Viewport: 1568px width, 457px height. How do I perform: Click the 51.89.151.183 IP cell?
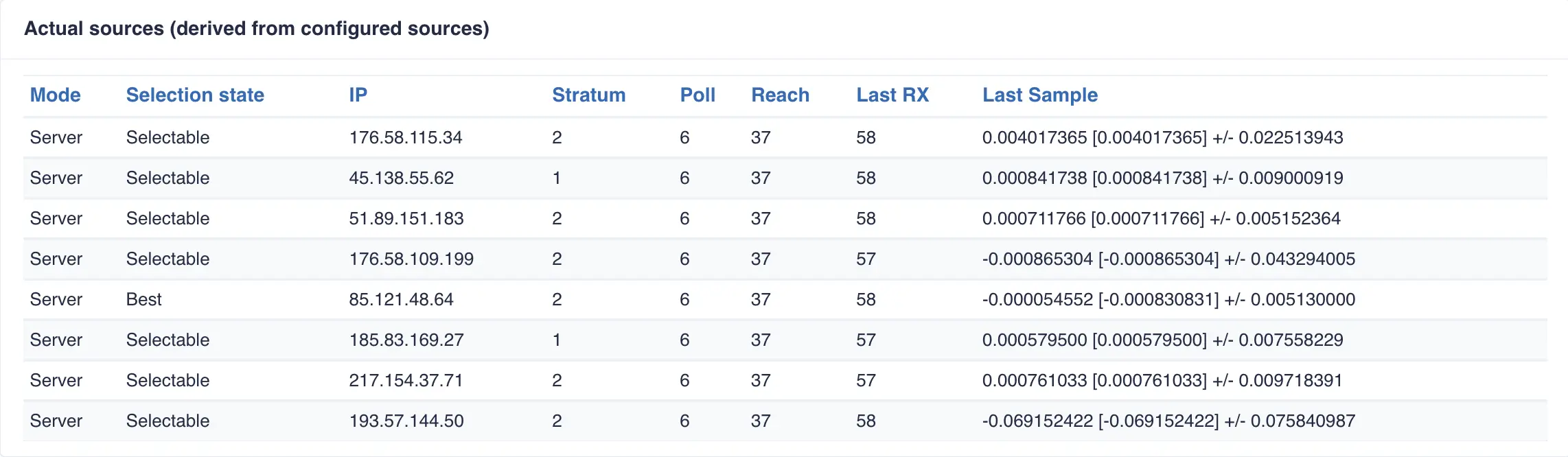(x=406, y=218)
